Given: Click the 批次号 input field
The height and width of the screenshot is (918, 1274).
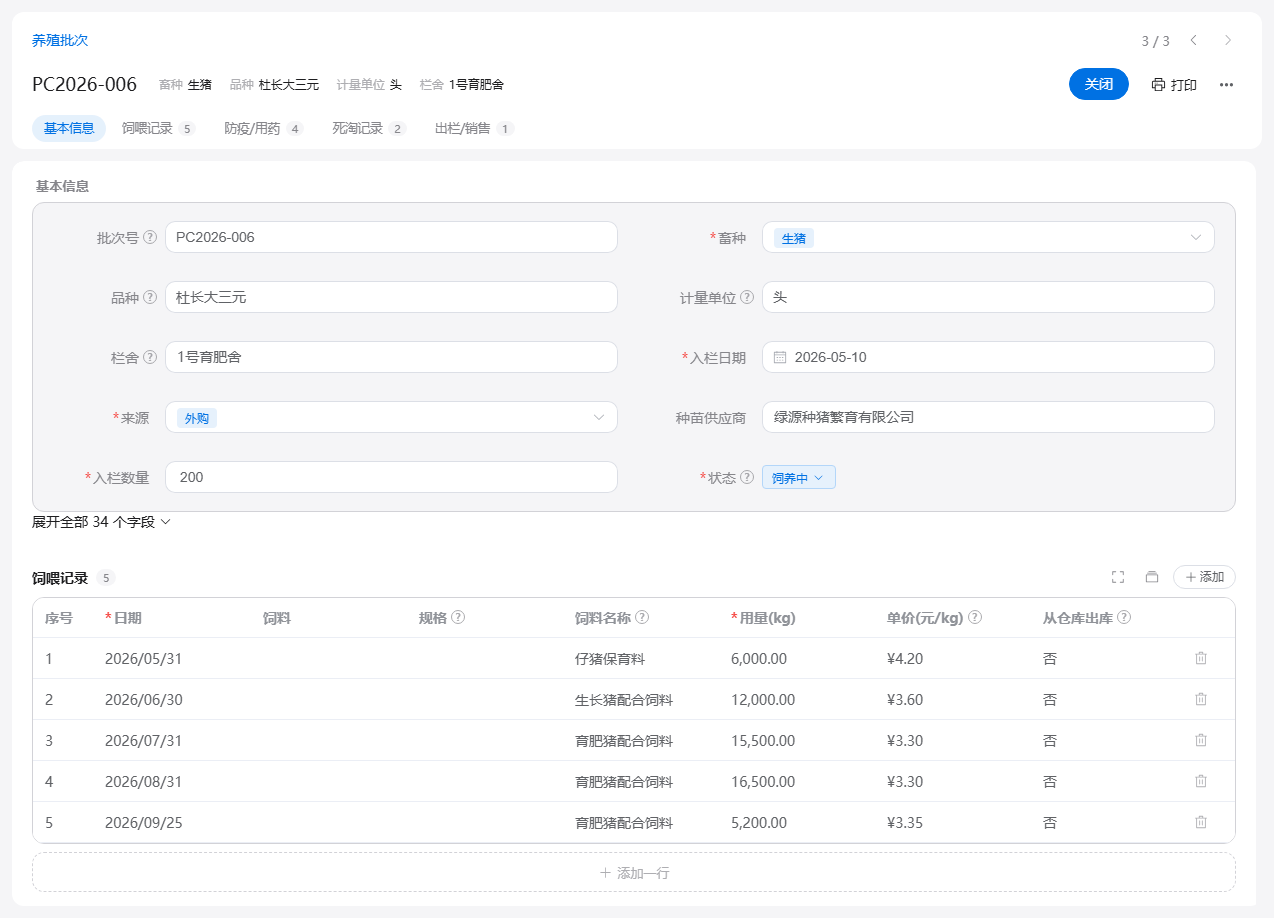Looking at the screenshot, I should point(391,237).
